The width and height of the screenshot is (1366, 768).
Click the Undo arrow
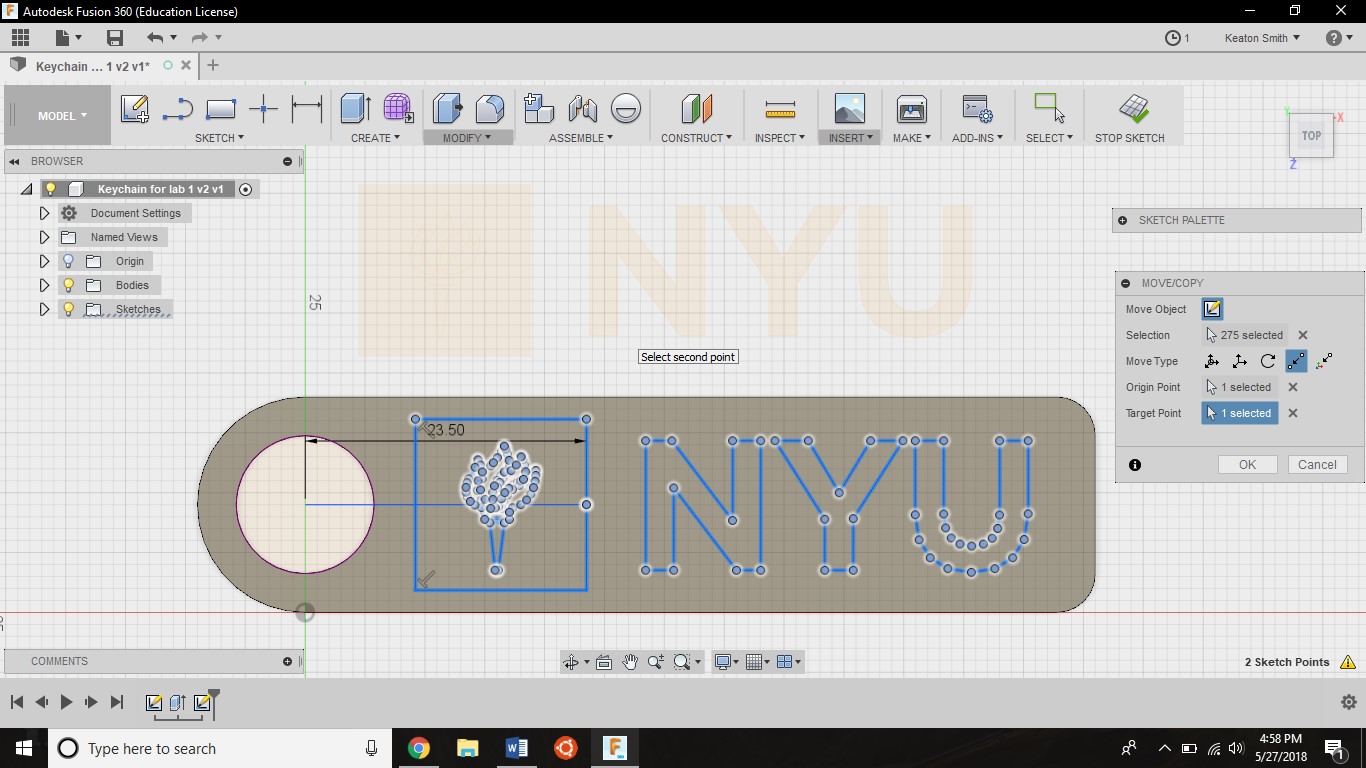[x=155, y=38]
